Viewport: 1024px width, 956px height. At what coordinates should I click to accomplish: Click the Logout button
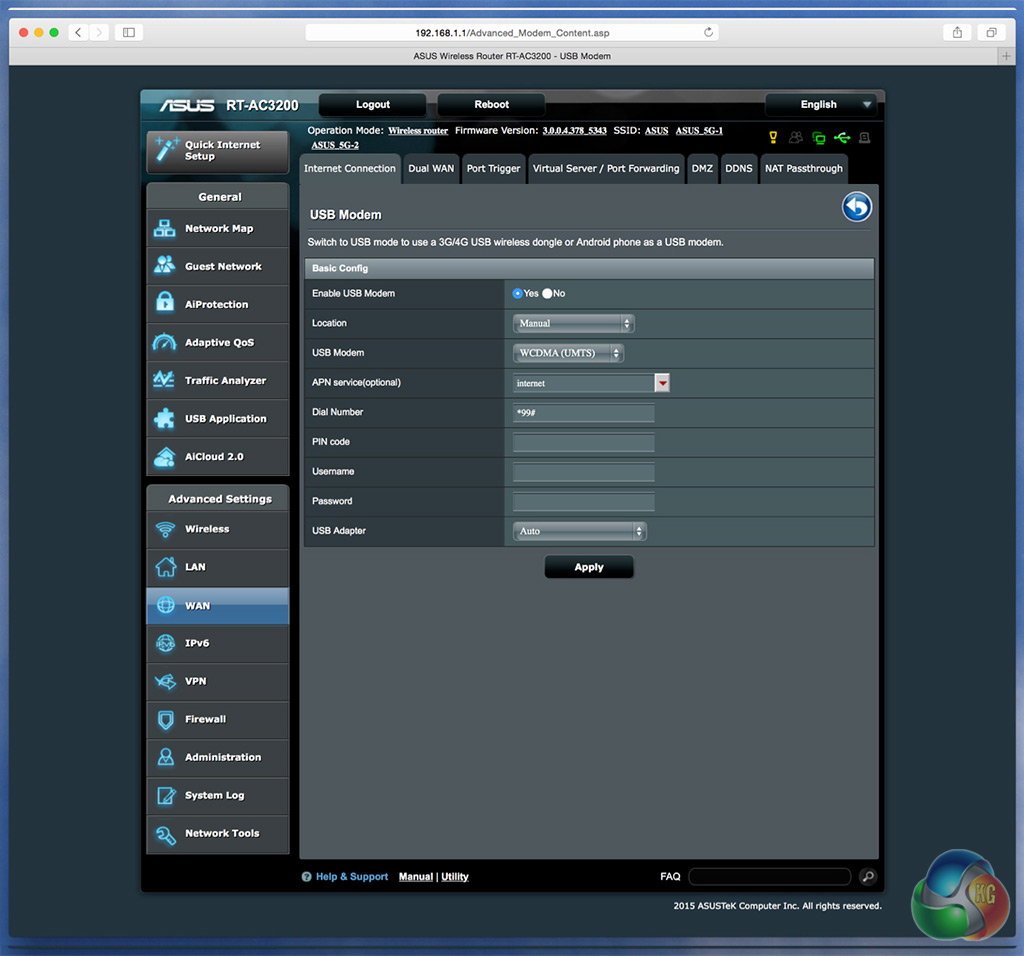pos(372,104)
